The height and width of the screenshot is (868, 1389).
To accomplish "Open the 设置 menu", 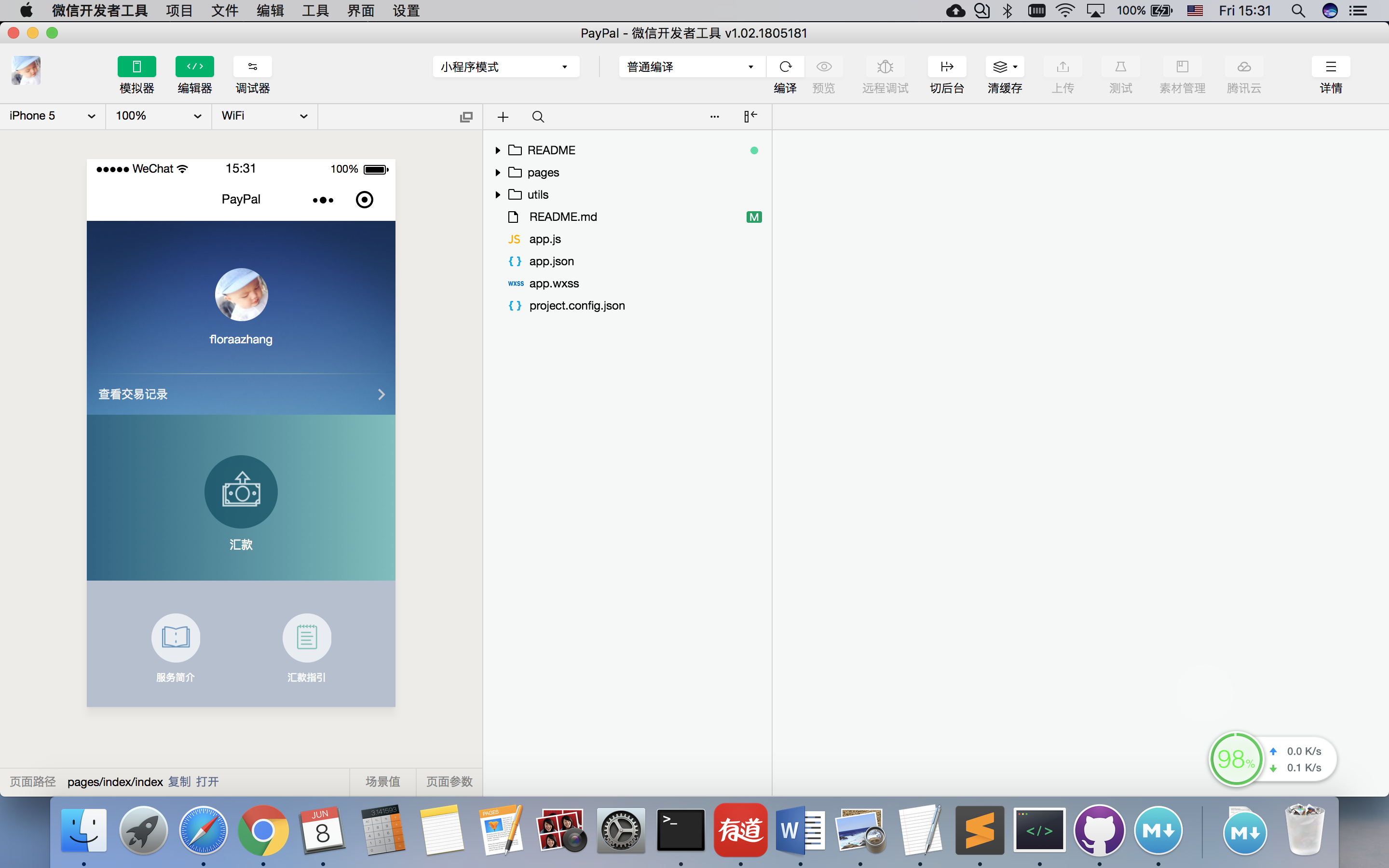I will pos(406,10).
